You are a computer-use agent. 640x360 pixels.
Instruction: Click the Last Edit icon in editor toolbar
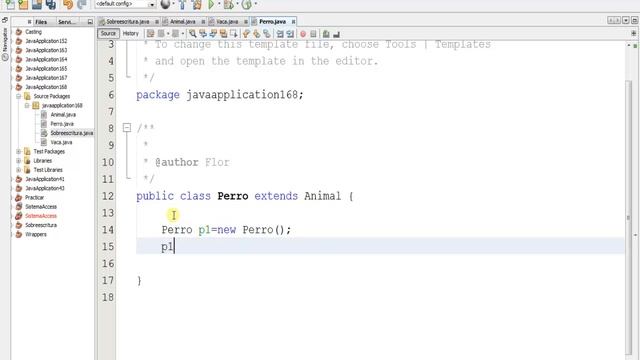[151, 34]
